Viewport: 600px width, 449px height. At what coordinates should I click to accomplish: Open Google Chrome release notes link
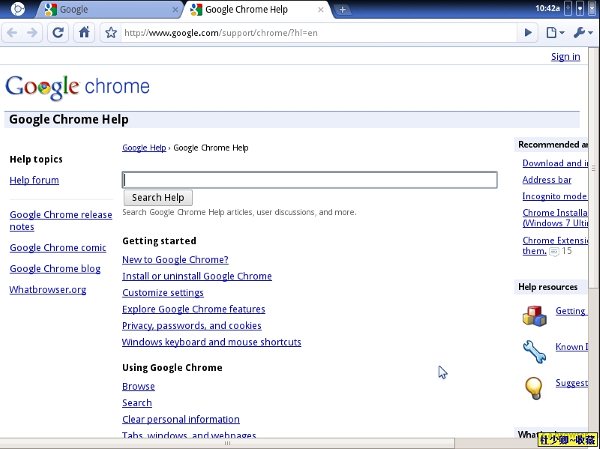coord(61,220)
